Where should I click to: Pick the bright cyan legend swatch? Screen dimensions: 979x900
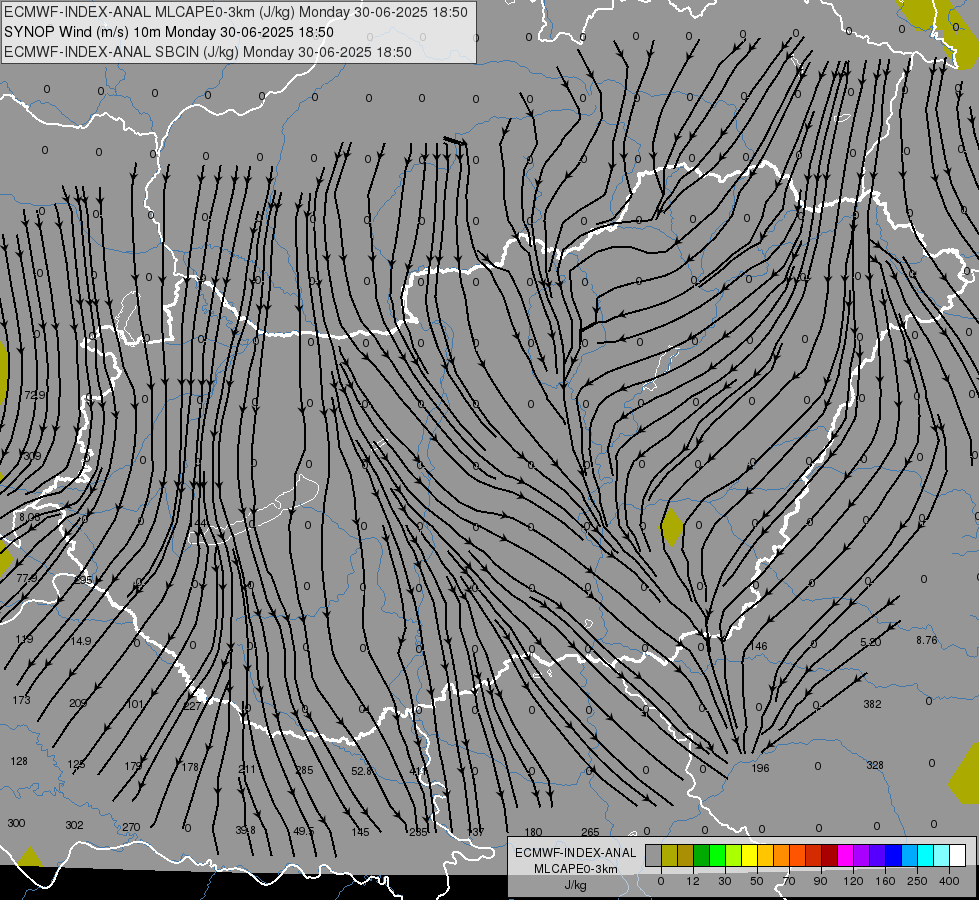926,855
